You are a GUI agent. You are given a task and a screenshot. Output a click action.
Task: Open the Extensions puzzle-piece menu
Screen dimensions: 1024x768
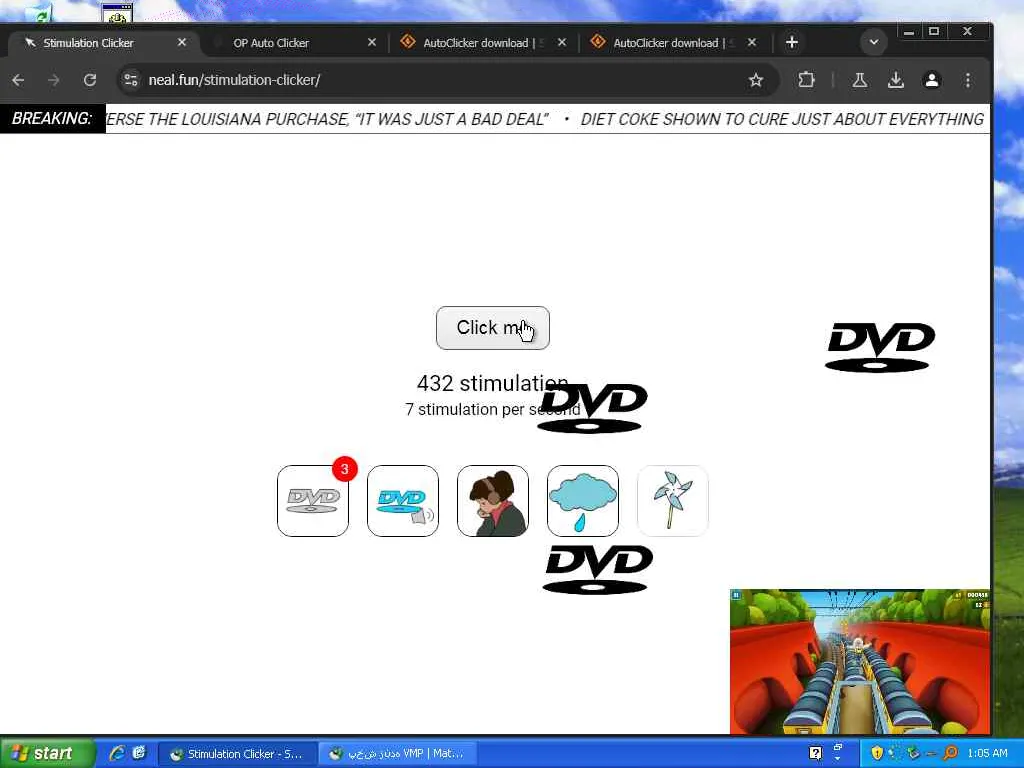(807, 80)
